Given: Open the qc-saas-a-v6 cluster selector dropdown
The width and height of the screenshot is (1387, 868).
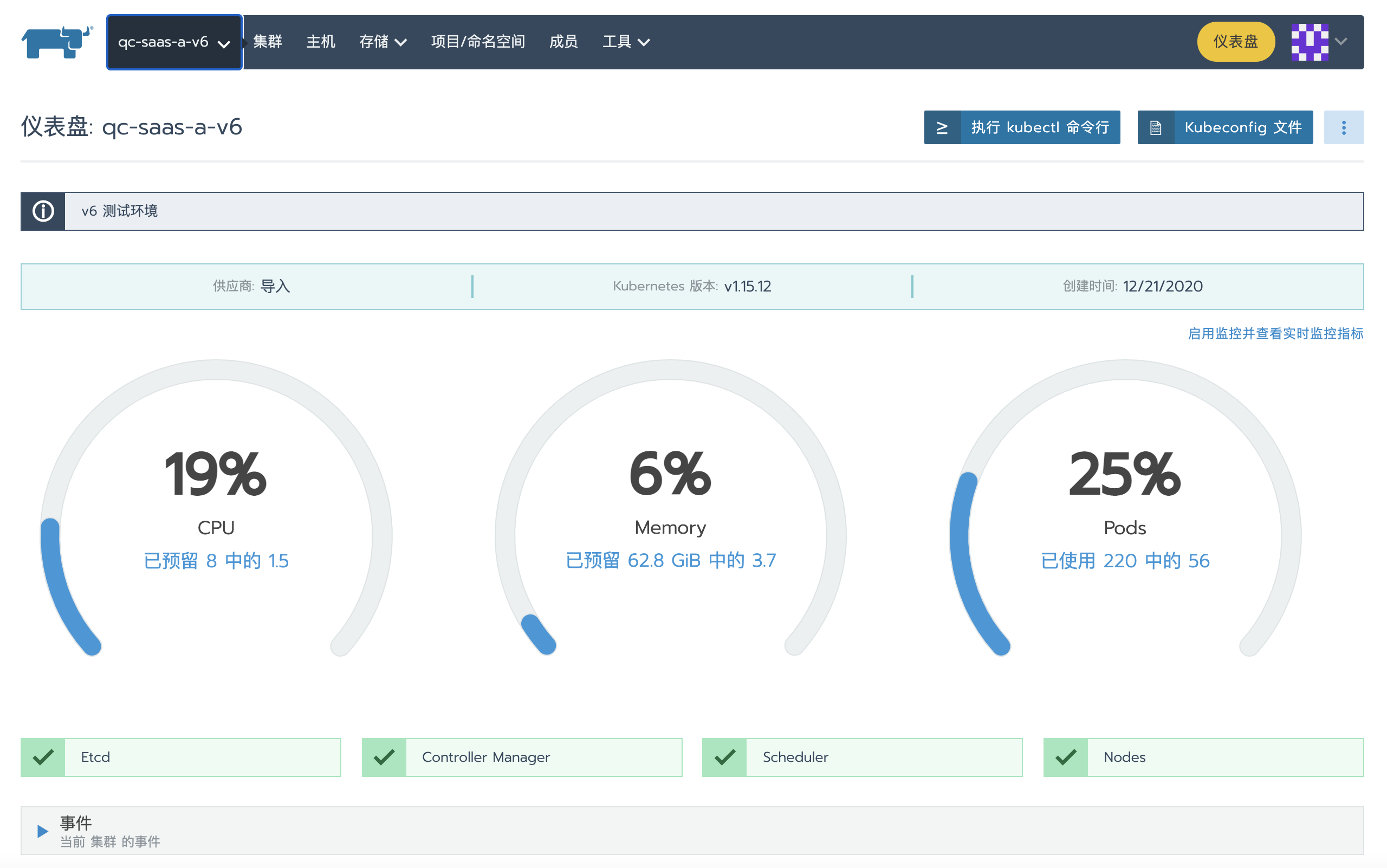Looking at the screenshot, I should point(174,42).
